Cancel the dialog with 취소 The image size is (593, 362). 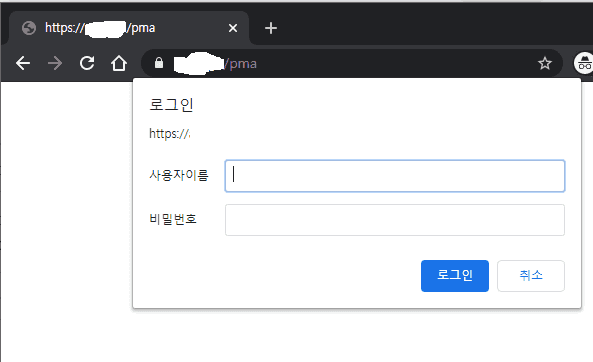click(x=531, y=276)
